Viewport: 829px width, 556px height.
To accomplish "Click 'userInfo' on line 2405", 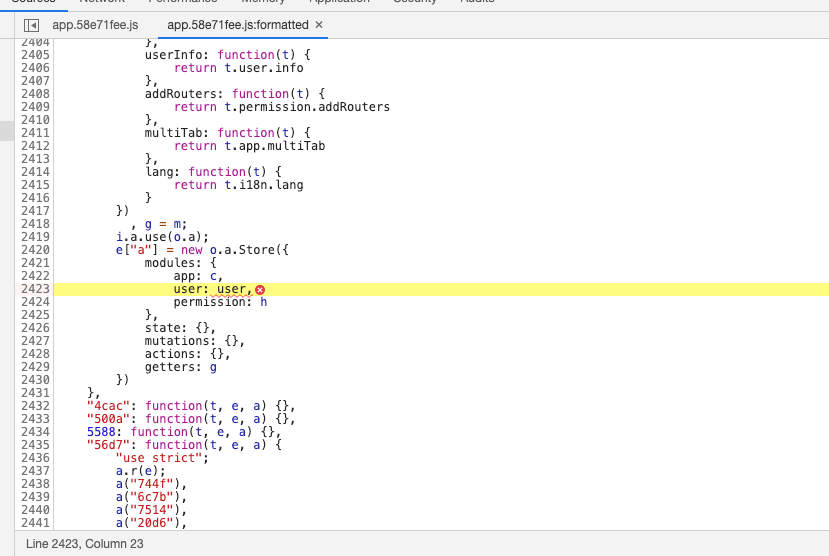I will click(x=173, y=55).
